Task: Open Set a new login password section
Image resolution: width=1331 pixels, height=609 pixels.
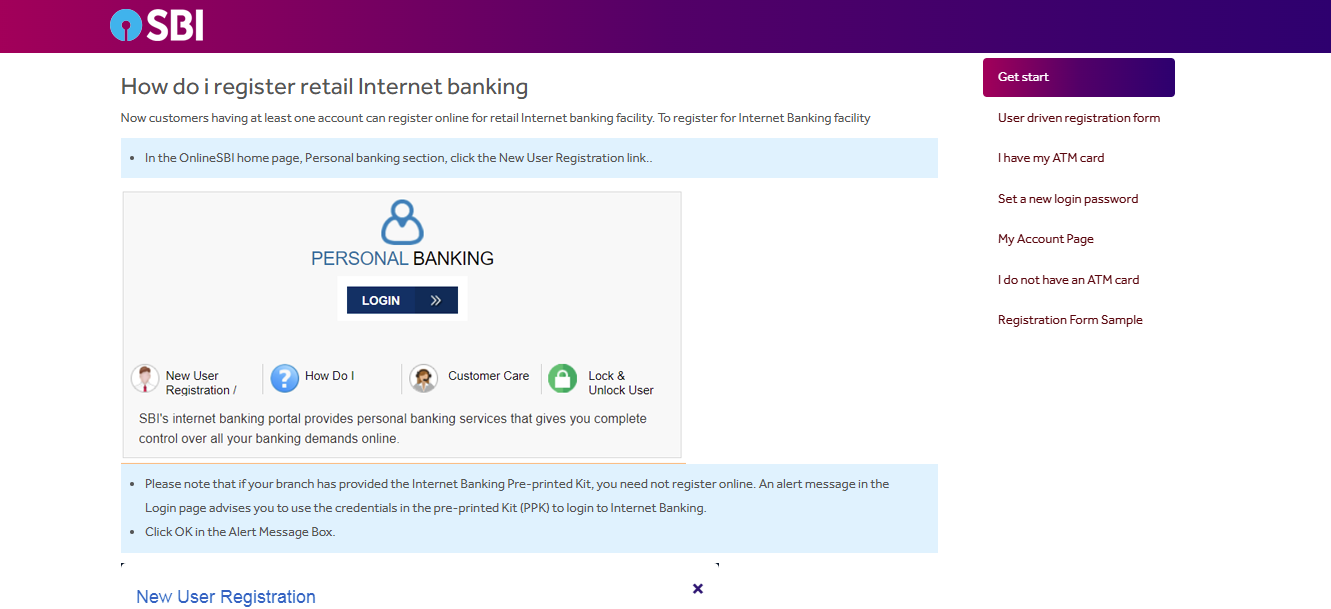Action: [x=1068, y=199]
